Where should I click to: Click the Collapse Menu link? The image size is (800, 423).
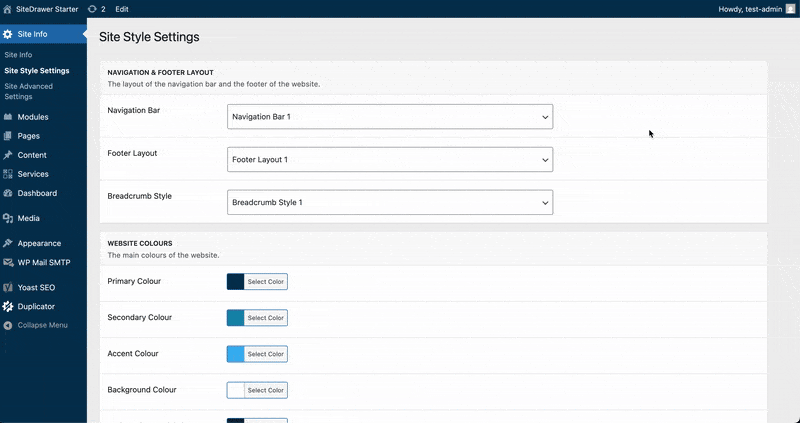pyautogui.click(x=42, y=326)
